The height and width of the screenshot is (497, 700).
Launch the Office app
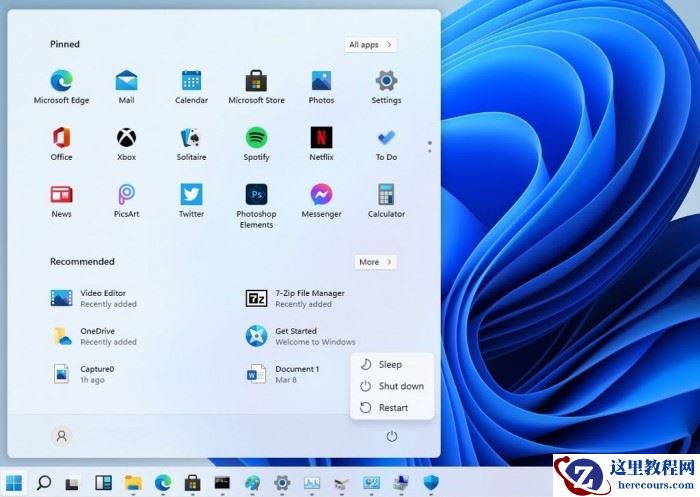point(61,144)
